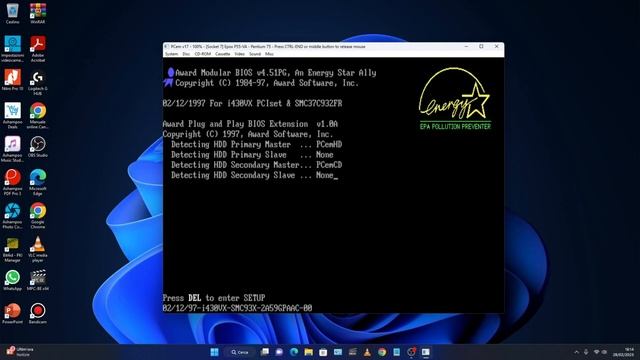The image size is (640, 360).
Task: Click the clock and date in taskbar
Action: [624, 352]
